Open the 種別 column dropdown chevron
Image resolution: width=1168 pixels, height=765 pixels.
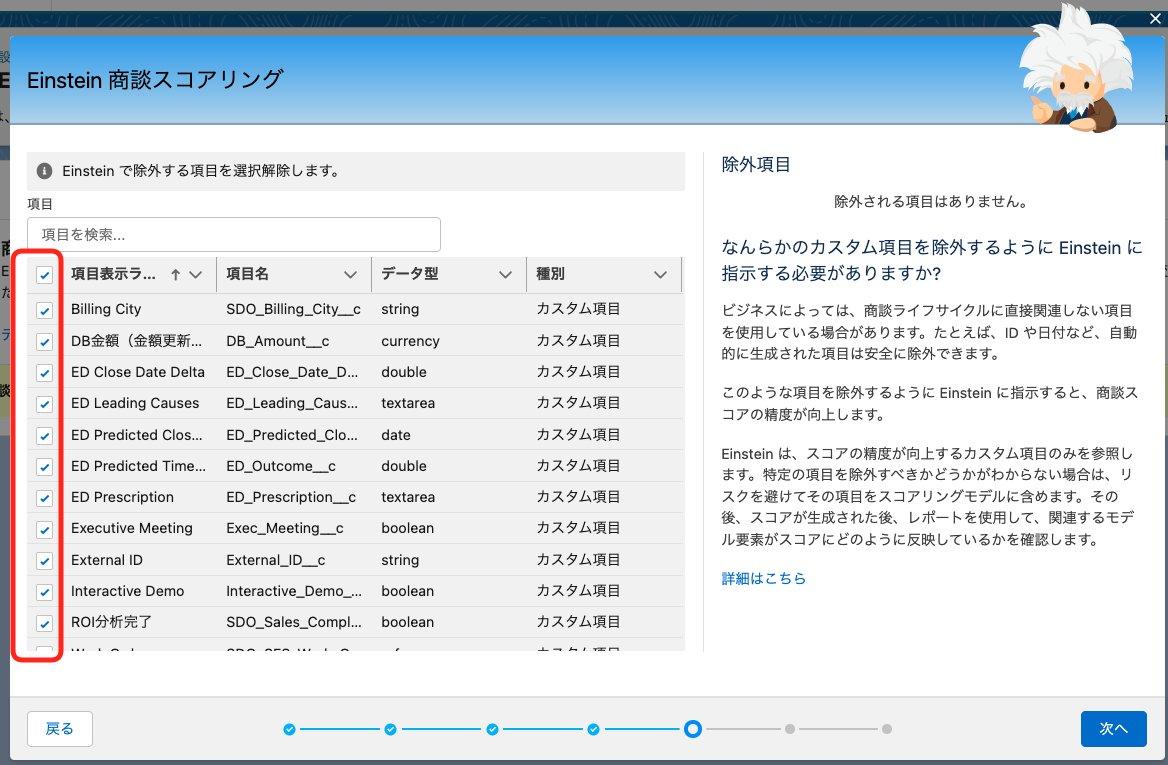(x=660, y=274)
